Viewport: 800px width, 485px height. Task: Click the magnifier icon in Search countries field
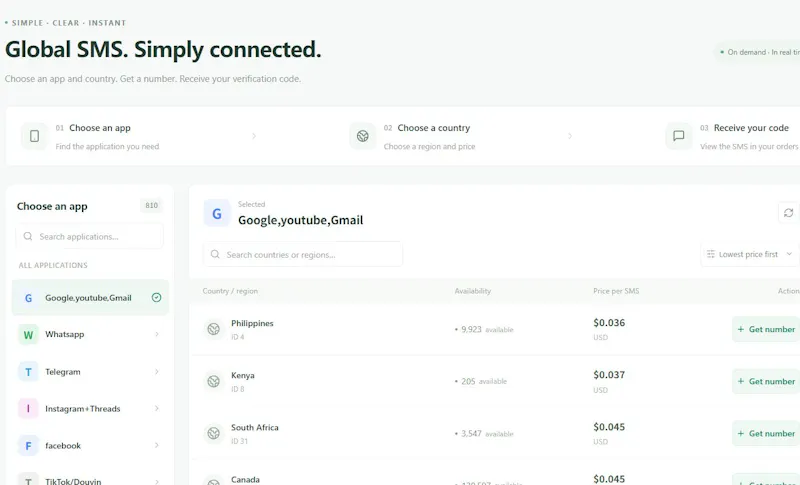[215, 254]
